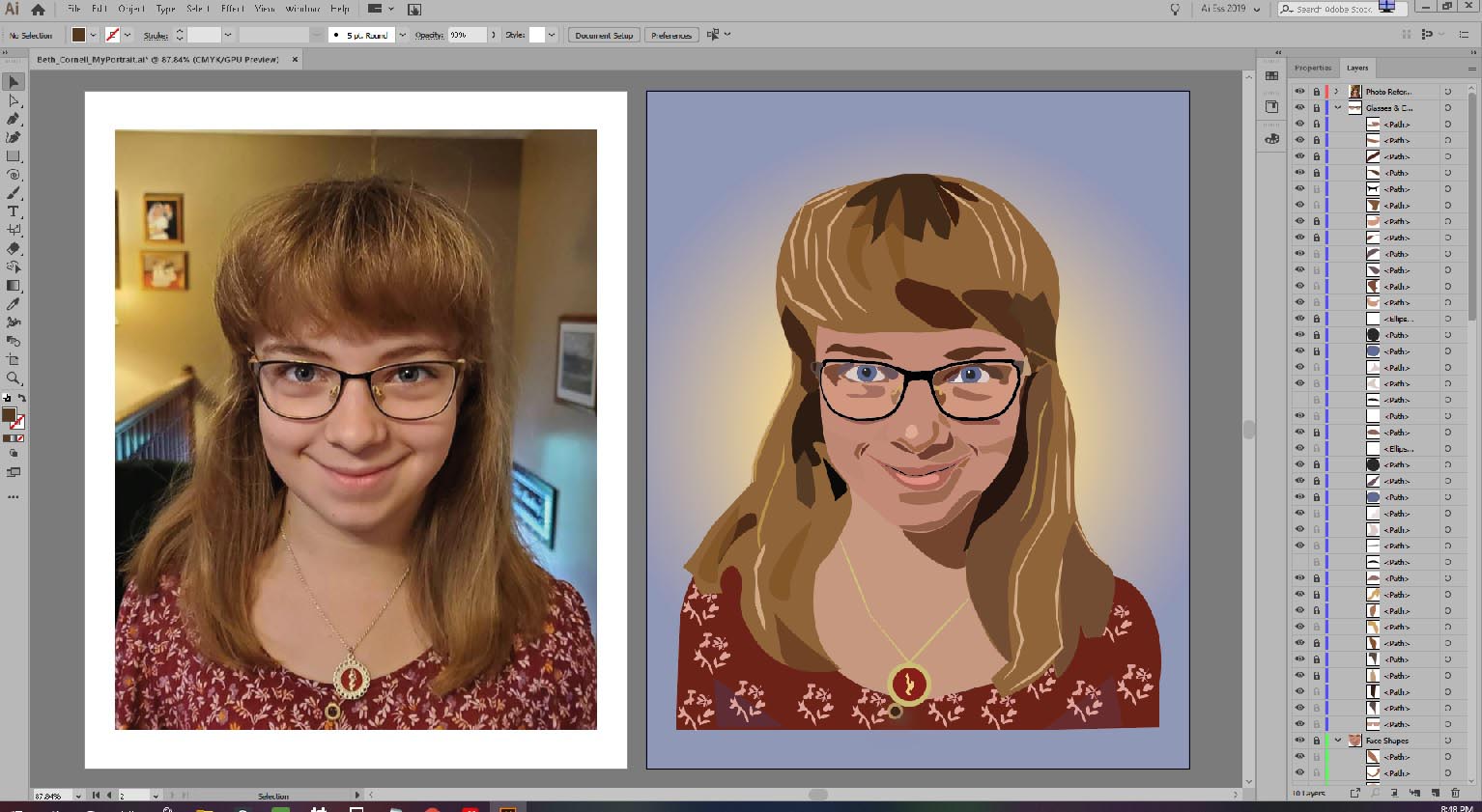Open the Window menu
The width and height of the screenshot is (1482, 812).
[302, 9]
